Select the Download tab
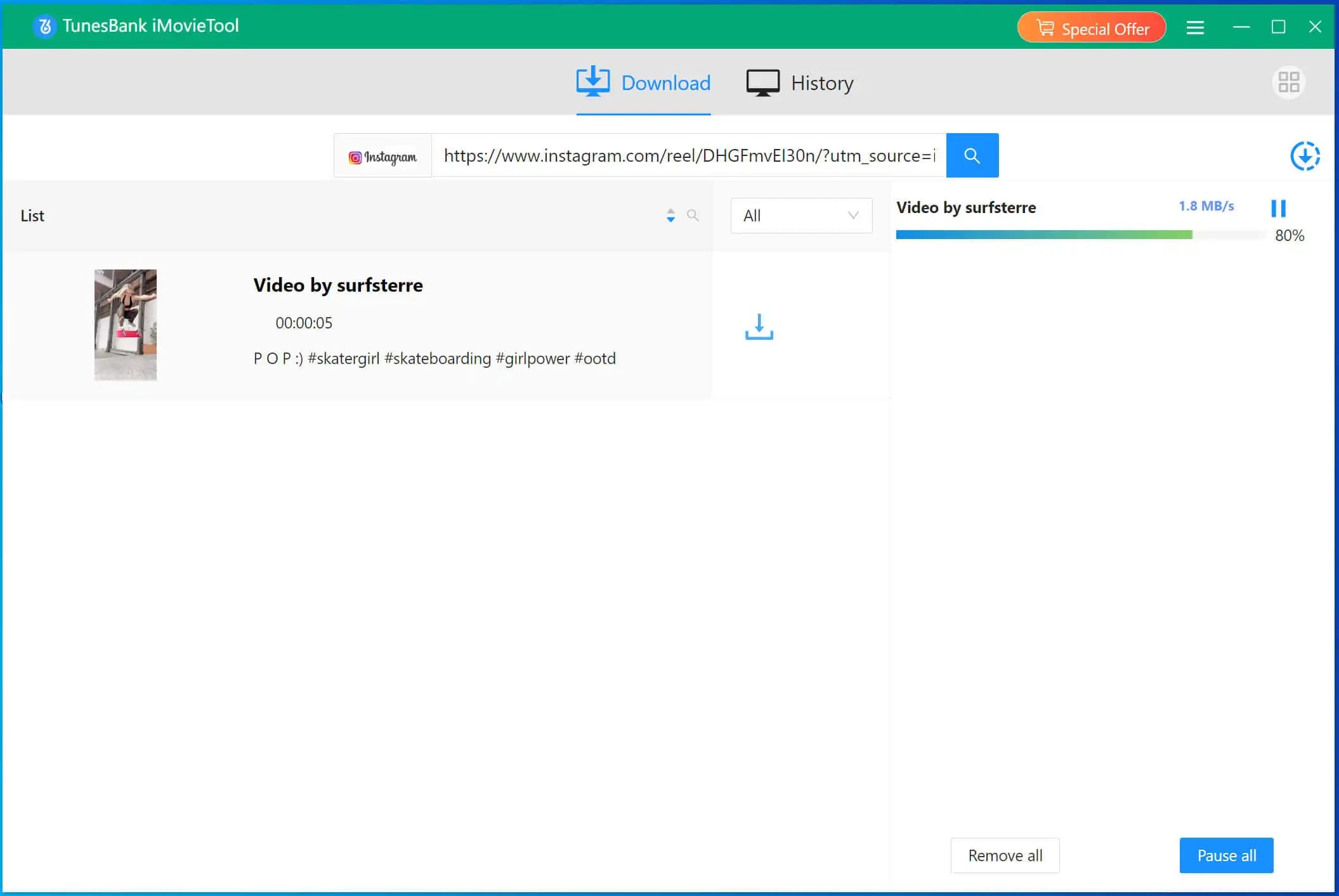Screen dimensions: 1339x896 pyautogui.click(x=643, y=83)
